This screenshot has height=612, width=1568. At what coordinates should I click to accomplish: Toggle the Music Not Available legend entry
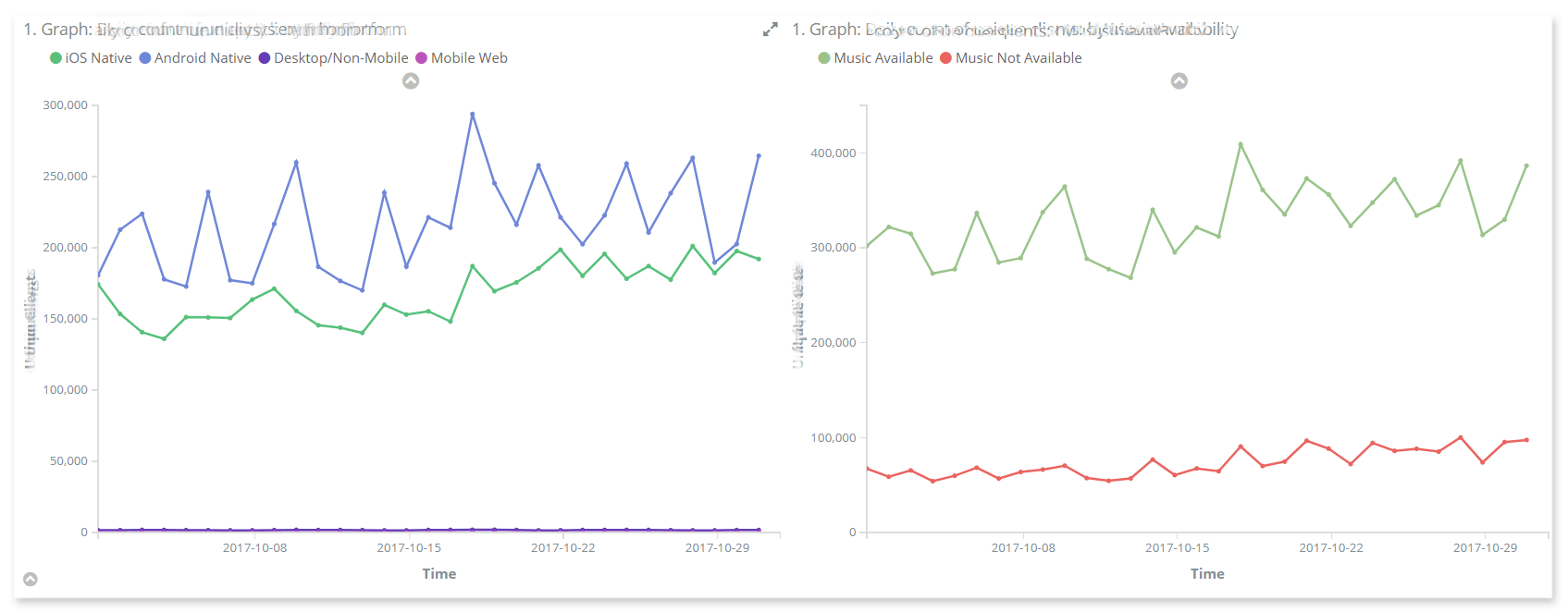point(1010,58)
